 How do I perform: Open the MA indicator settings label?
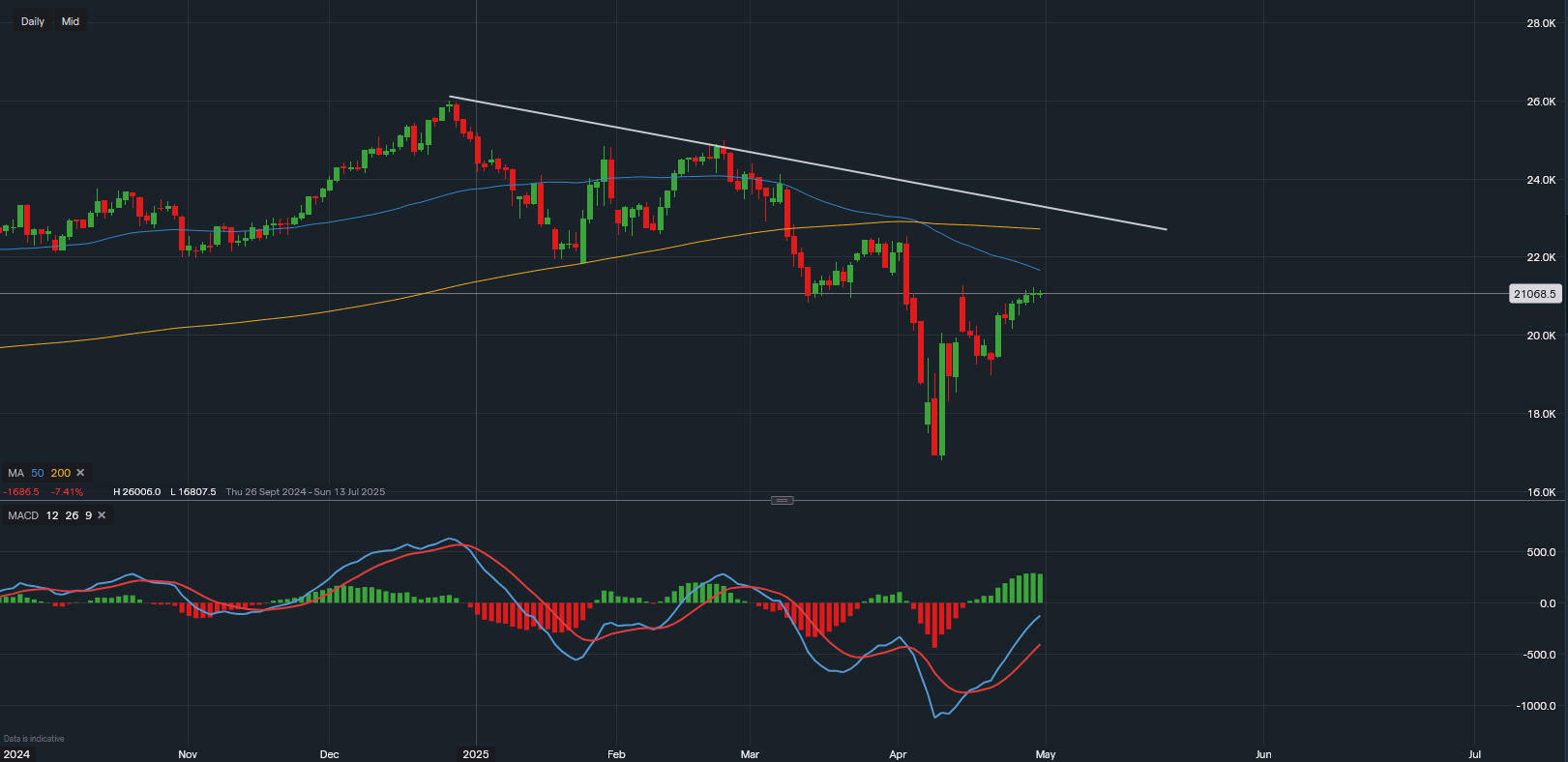click(x=15, y=473)
